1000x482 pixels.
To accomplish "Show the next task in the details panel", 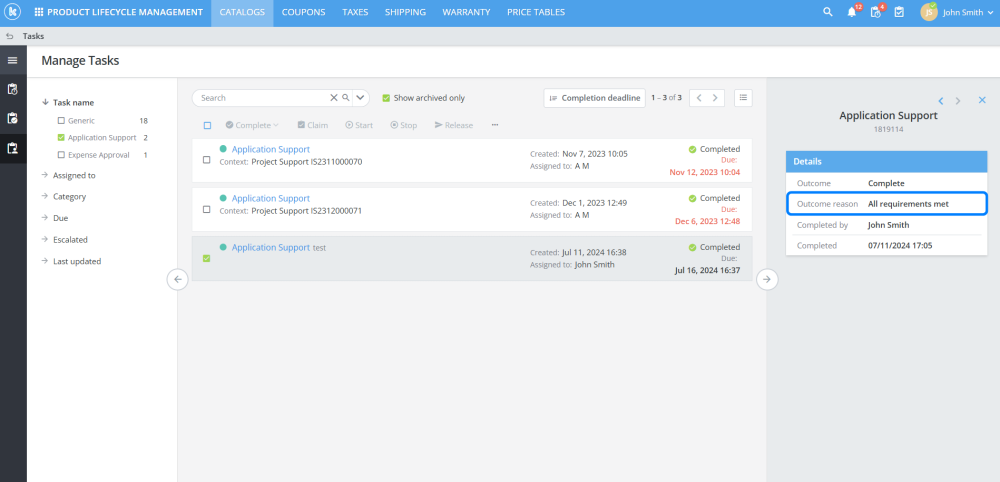I will click(x=957, y=101).
